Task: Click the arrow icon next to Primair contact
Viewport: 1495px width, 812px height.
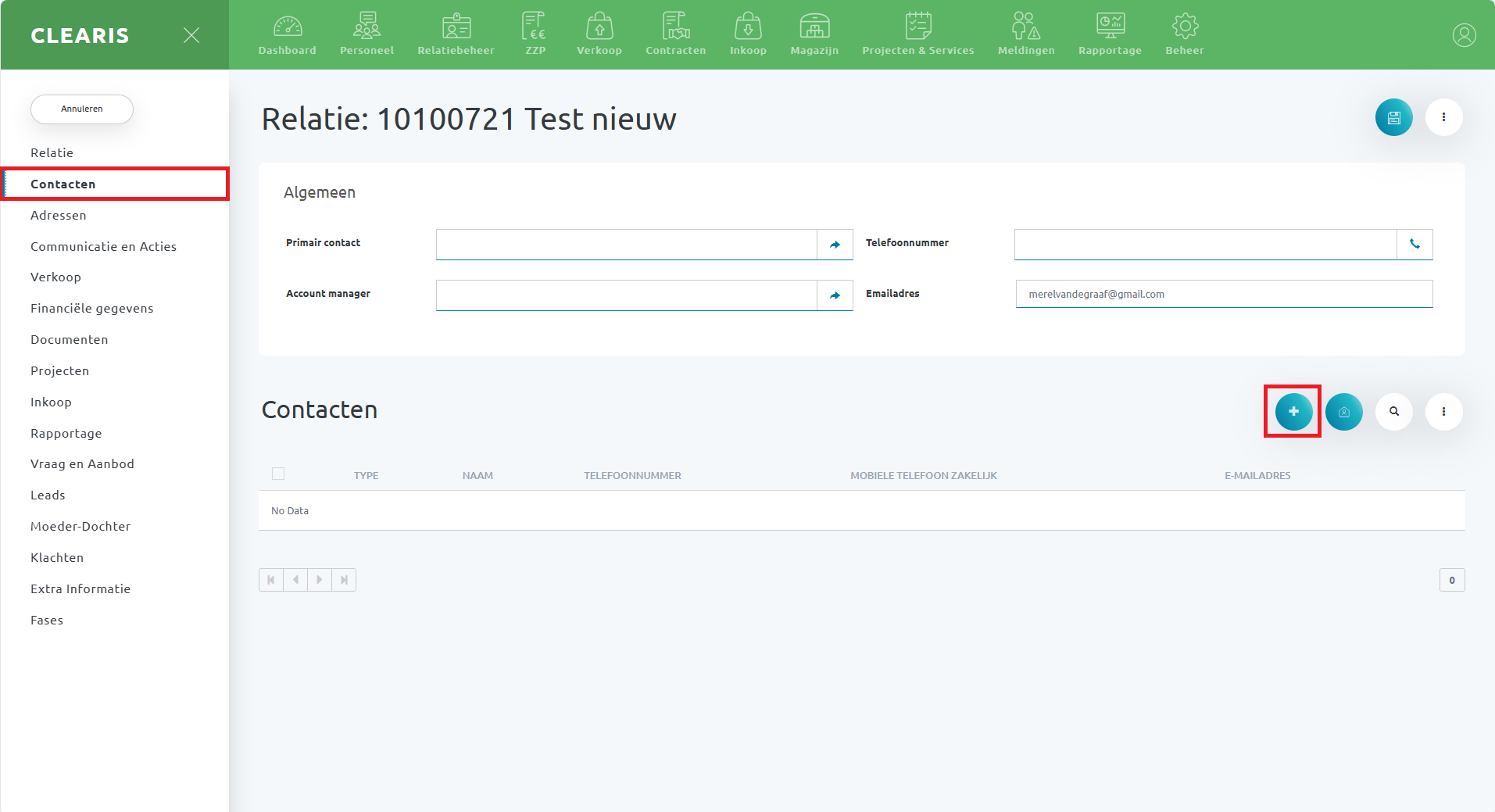Action: click(835, 245)
